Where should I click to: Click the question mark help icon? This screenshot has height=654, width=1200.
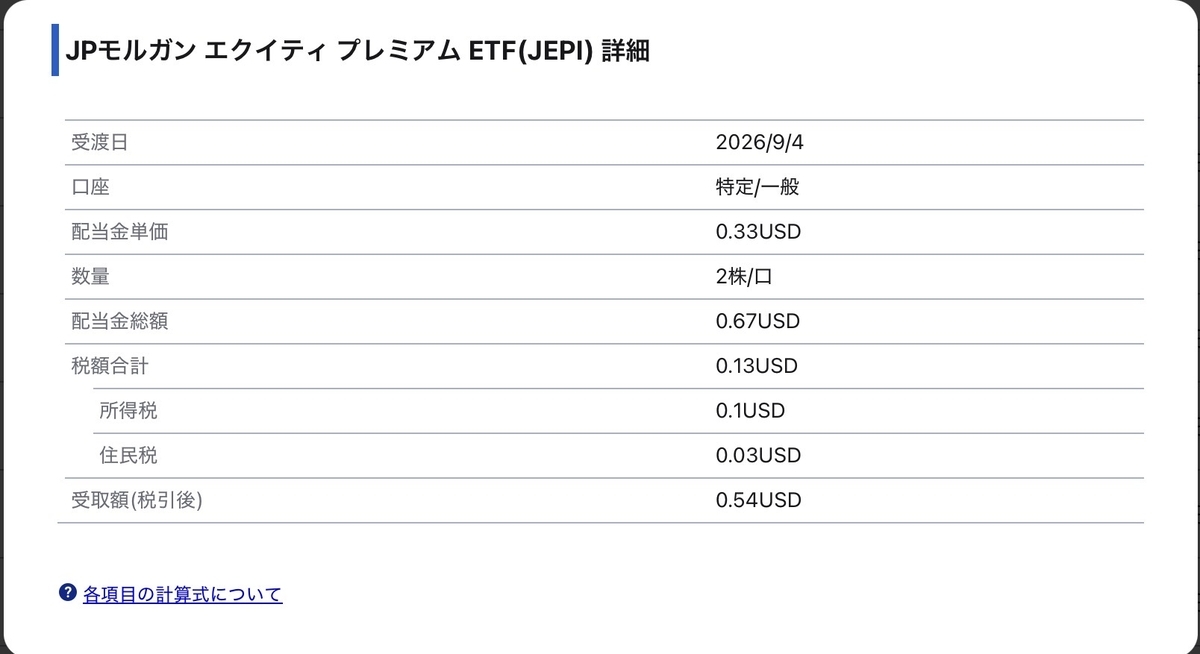tap(68, 592)
